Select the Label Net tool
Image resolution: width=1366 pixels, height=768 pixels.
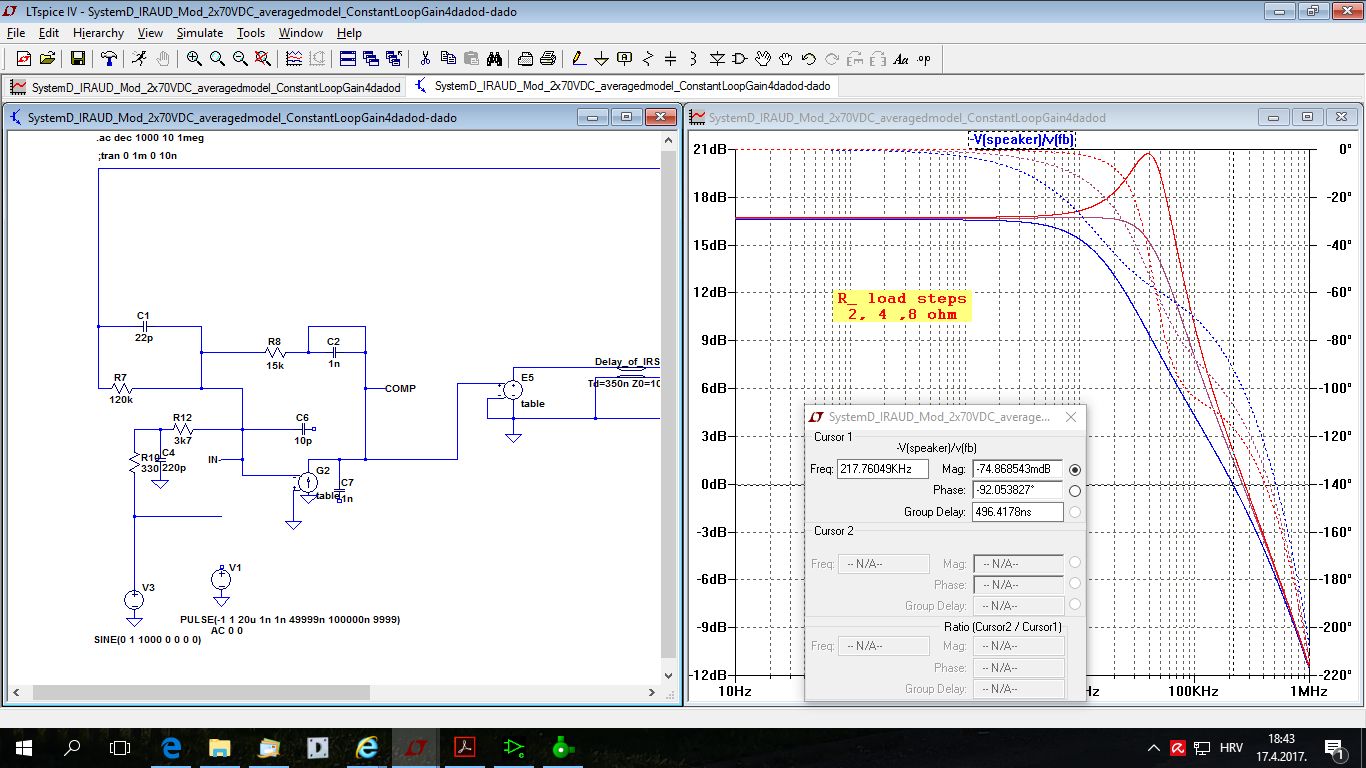[625, 59]
